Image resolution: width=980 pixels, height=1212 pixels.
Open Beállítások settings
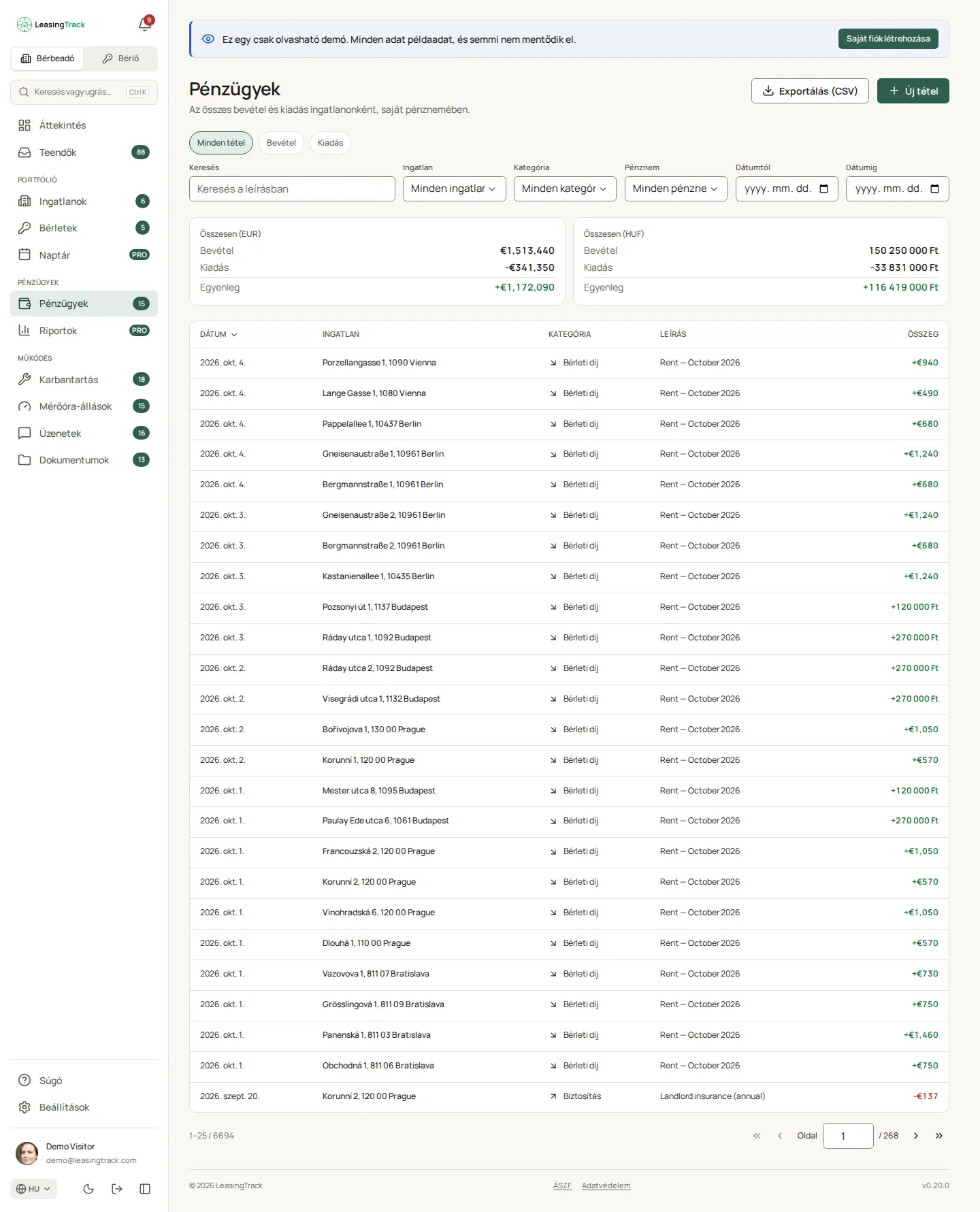coord(84,1107)
